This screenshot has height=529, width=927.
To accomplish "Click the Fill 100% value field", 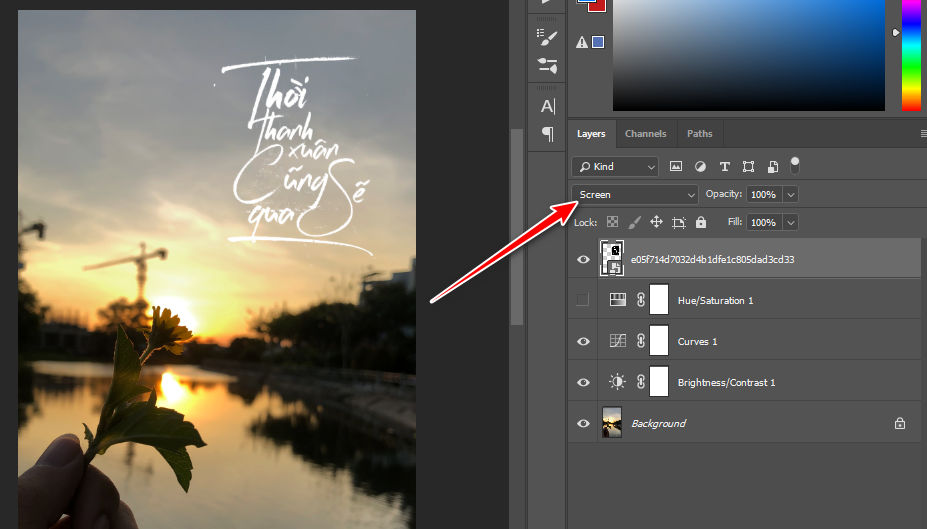I will click(x=764, y=222).
